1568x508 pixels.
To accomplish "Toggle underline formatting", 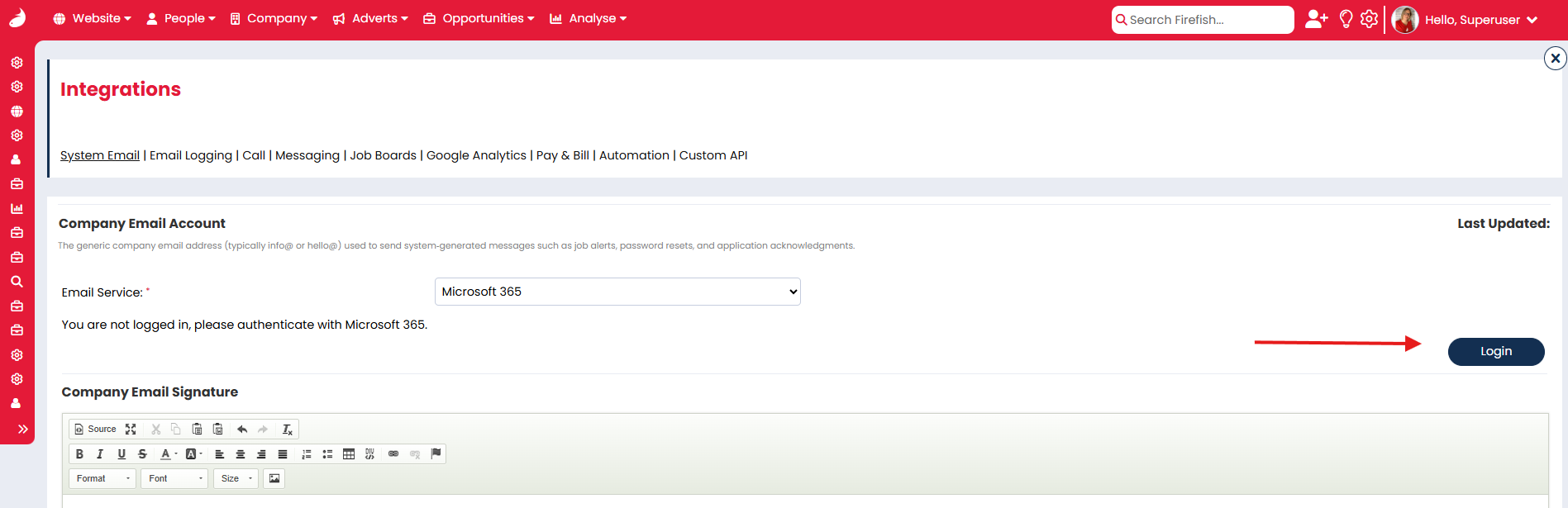I will click(122, 453).
